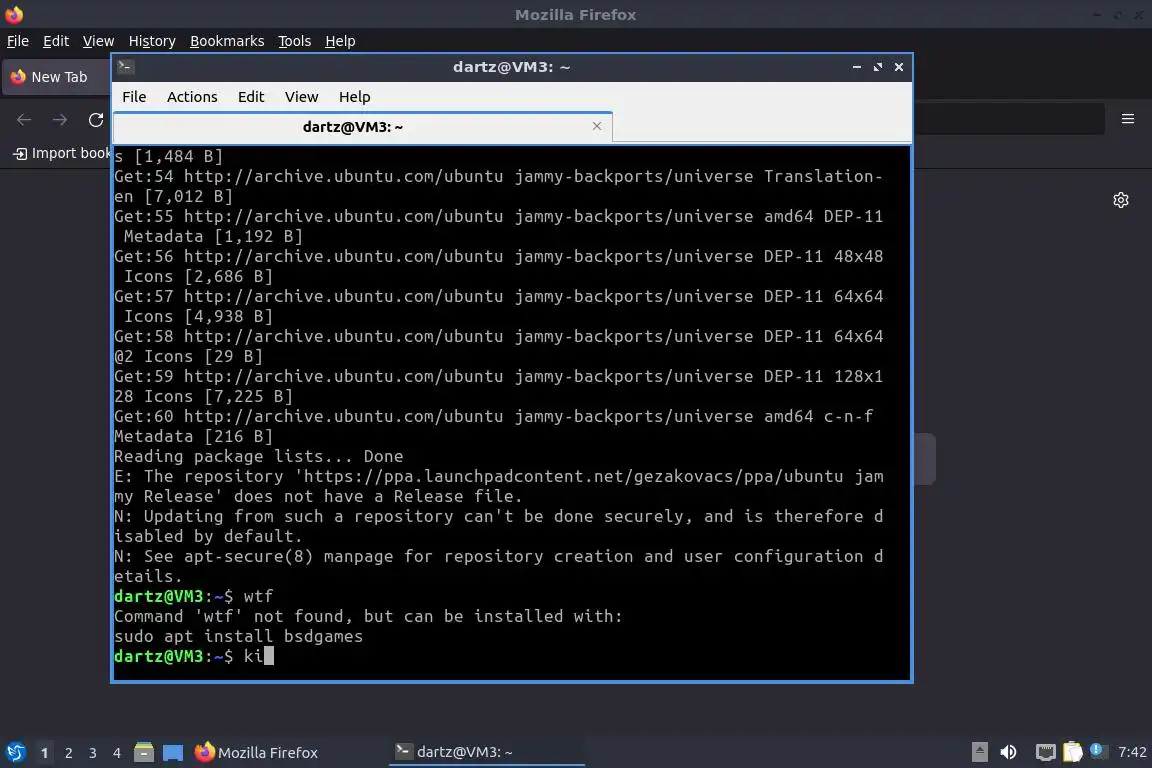Open the terminal Edit menu
Screen dimensions: 1152x768
tap(251, 97)
